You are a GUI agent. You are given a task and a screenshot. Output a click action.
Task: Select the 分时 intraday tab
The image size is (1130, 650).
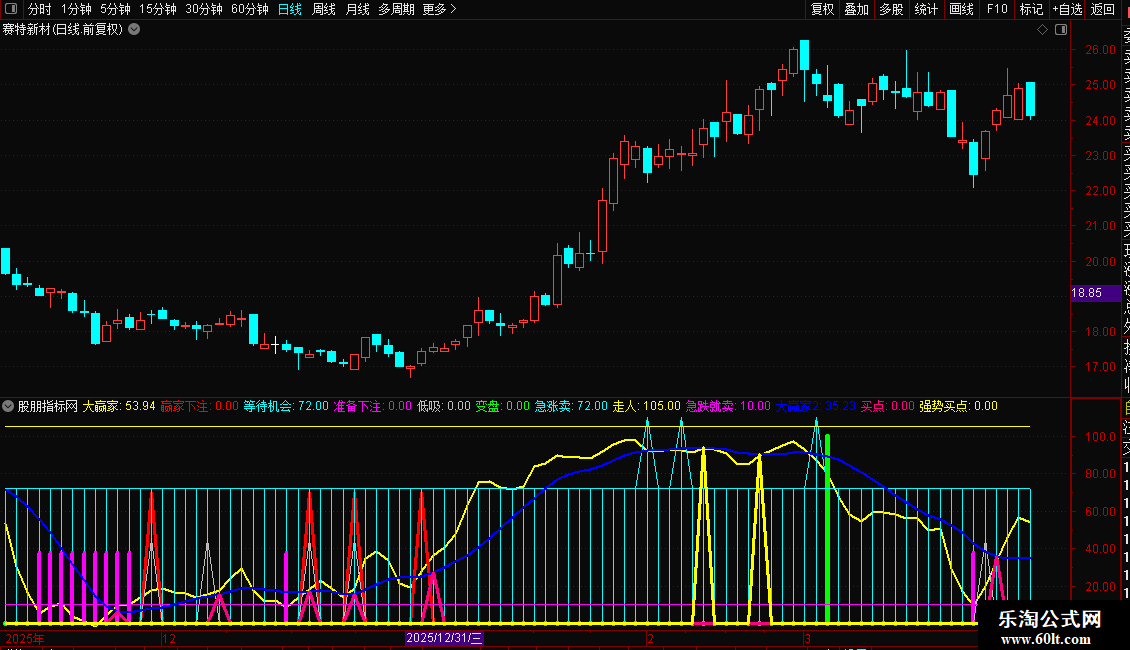(39, 10)
